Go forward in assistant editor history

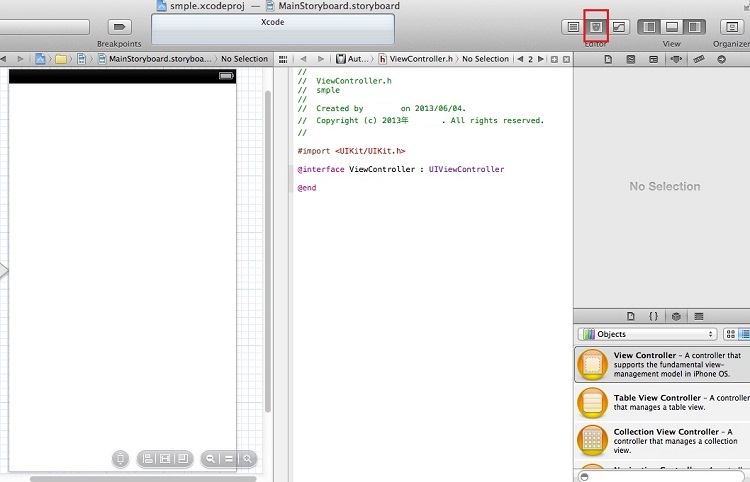[320, 59]
